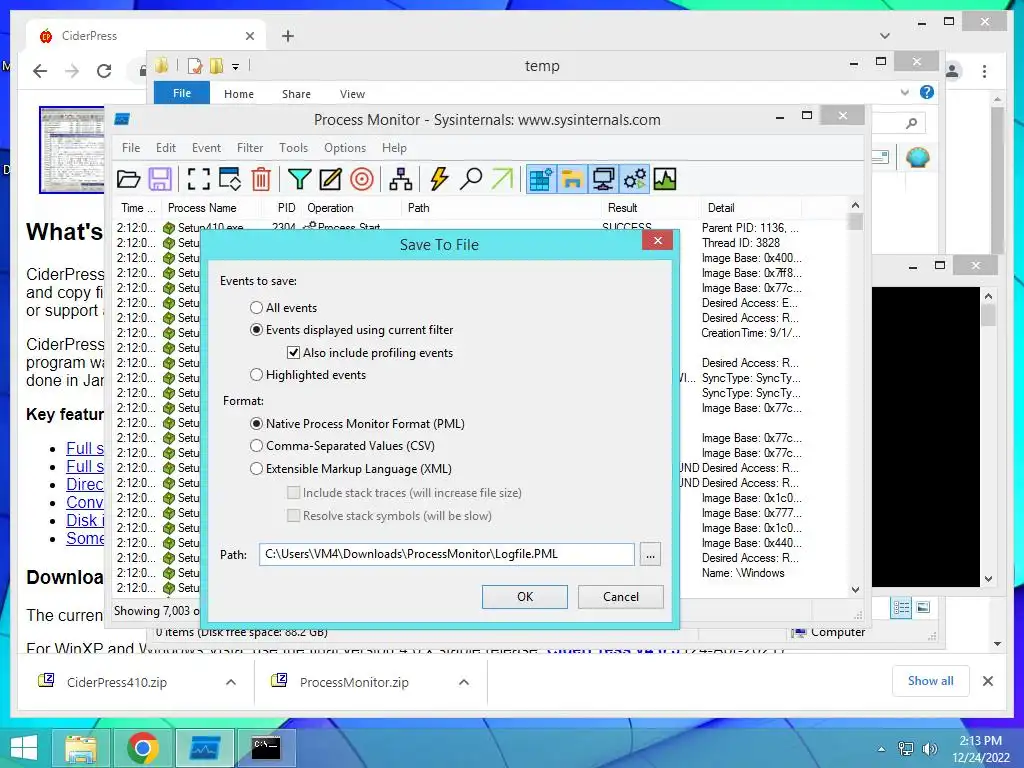Click the Clear trash can toolbar icon

(261, 179)
